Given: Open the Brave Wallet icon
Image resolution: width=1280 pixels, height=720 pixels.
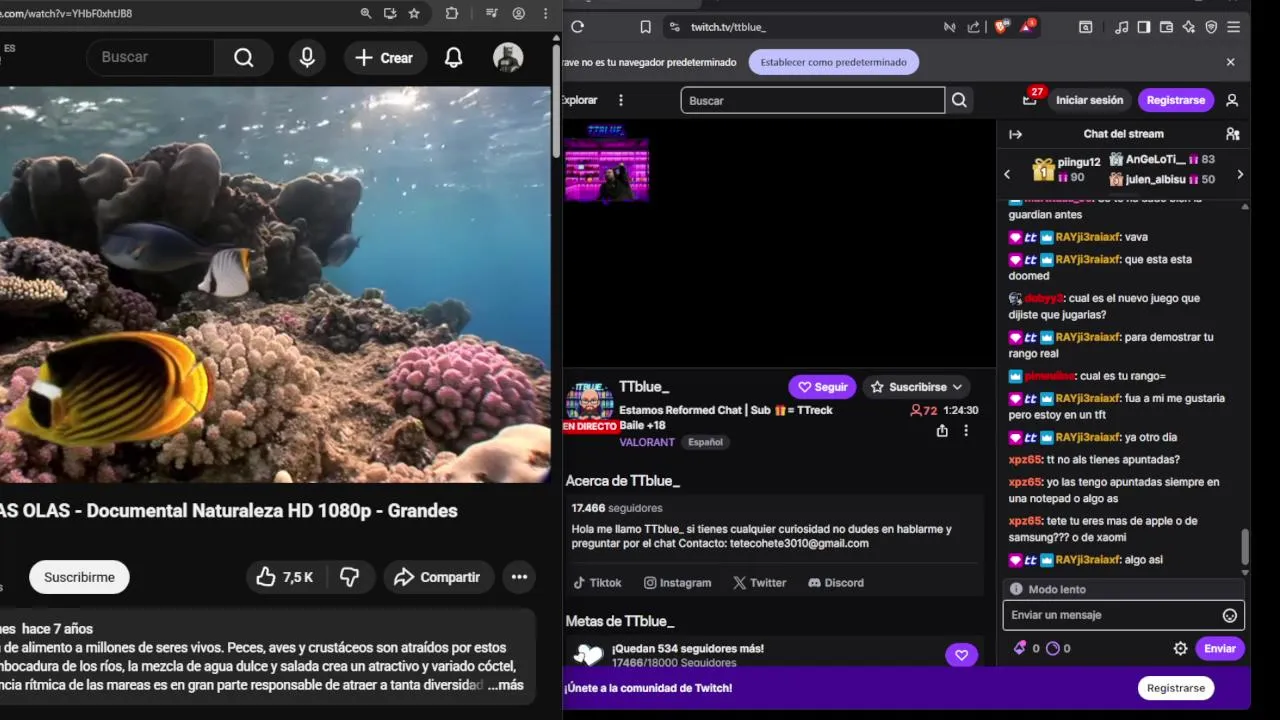Looking at the screenshot, I should coord(1166,27).
